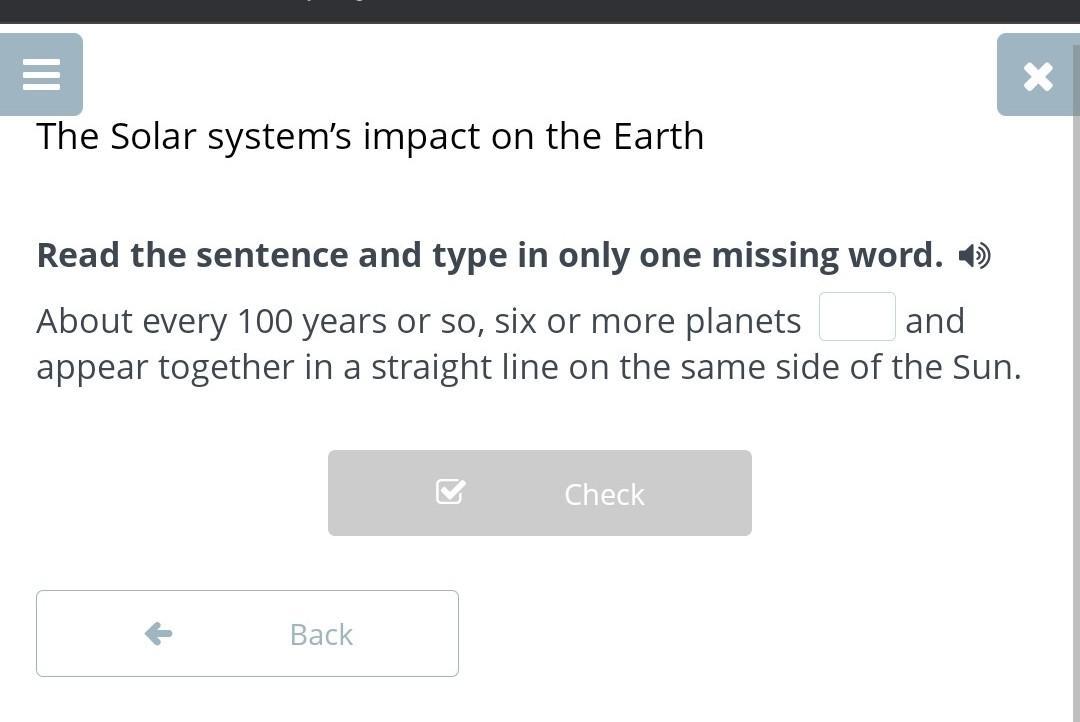Screen dimensions: 1080x722
Task: Click the missing word input box
Action: (x=857, y=317)
